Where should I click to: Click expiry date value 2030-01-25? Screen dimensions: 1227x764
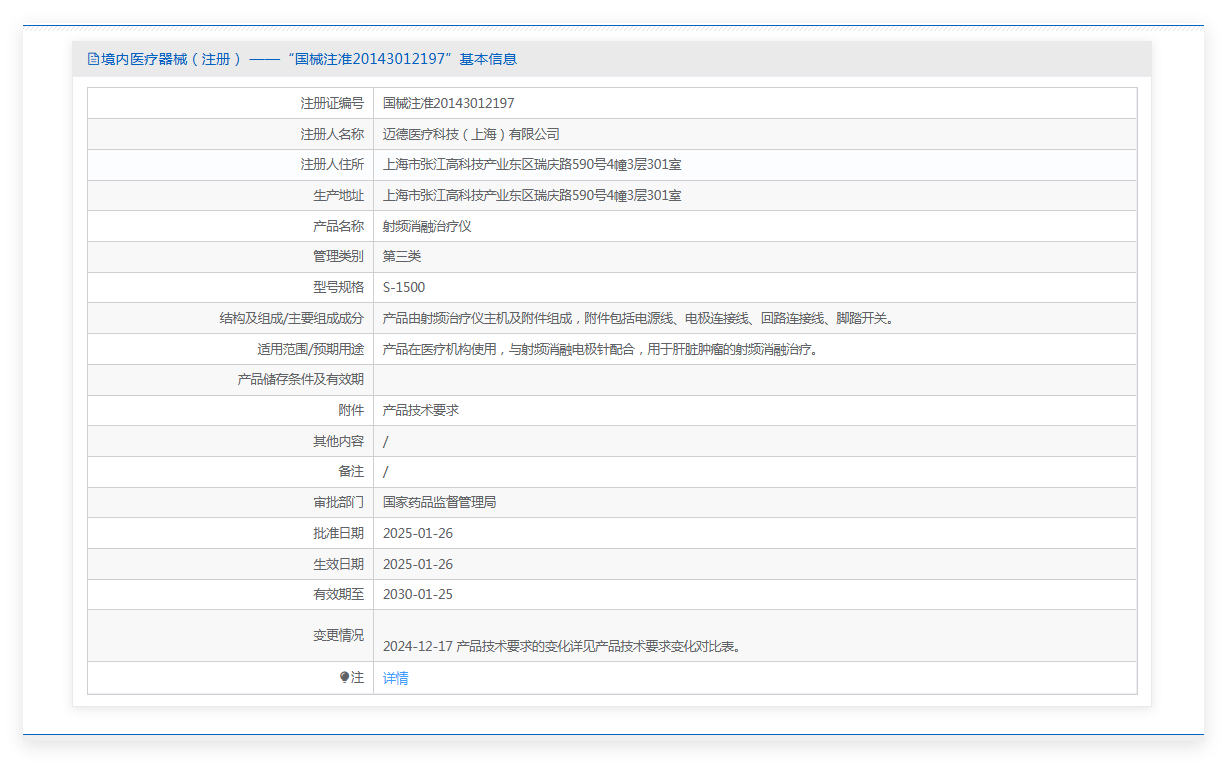418,594
